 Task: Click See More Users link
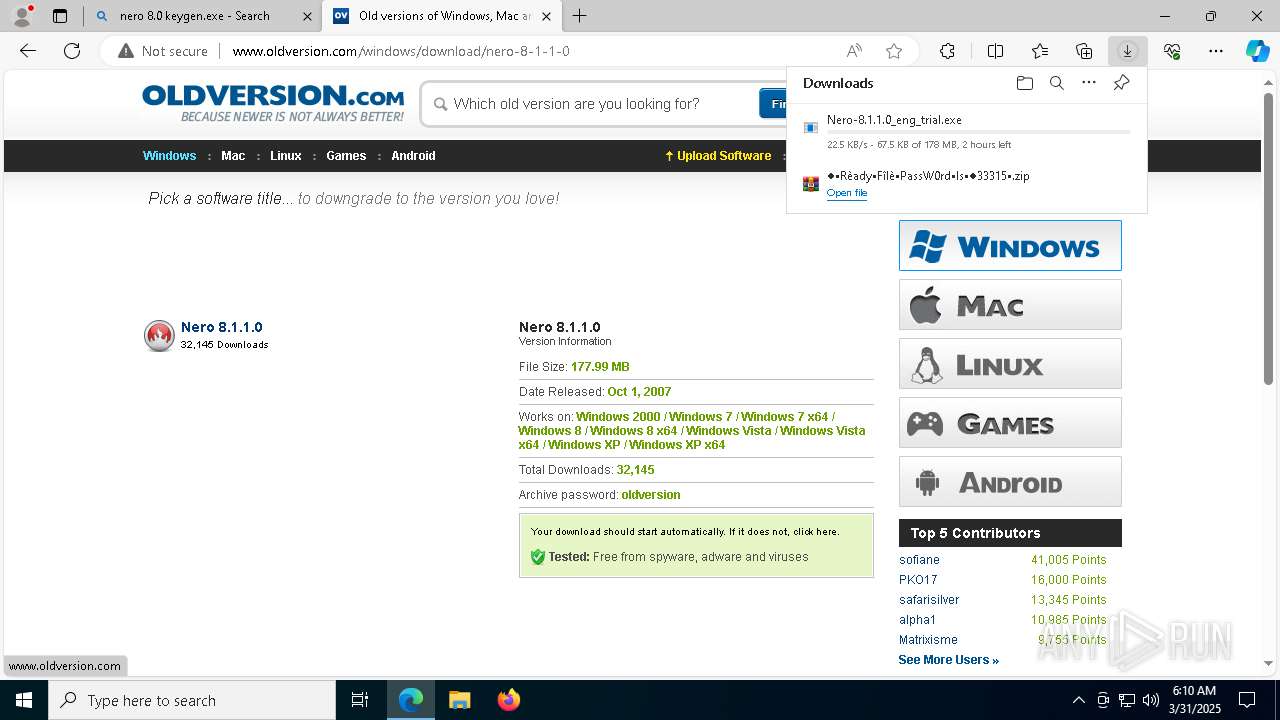[948, 660]
